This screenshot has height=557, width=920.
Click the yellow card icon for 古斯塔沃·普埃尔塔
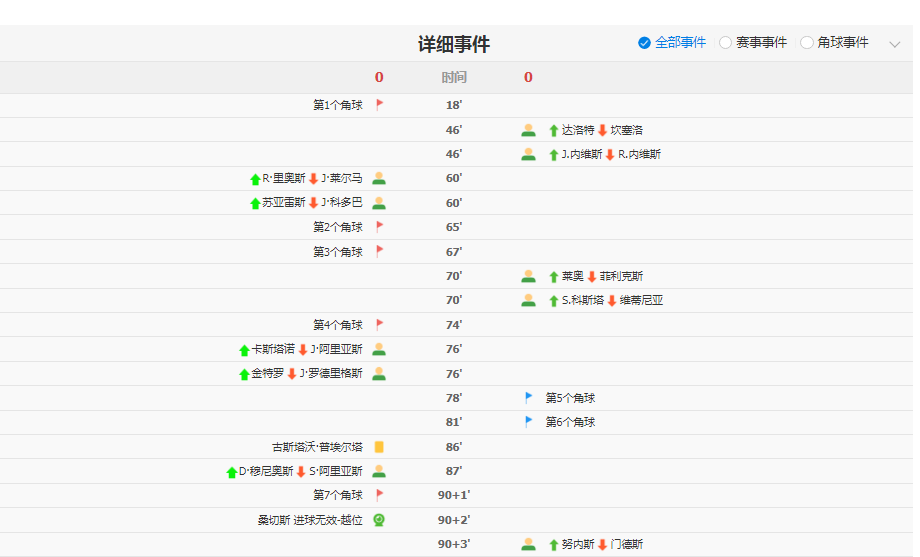point(379,447)
